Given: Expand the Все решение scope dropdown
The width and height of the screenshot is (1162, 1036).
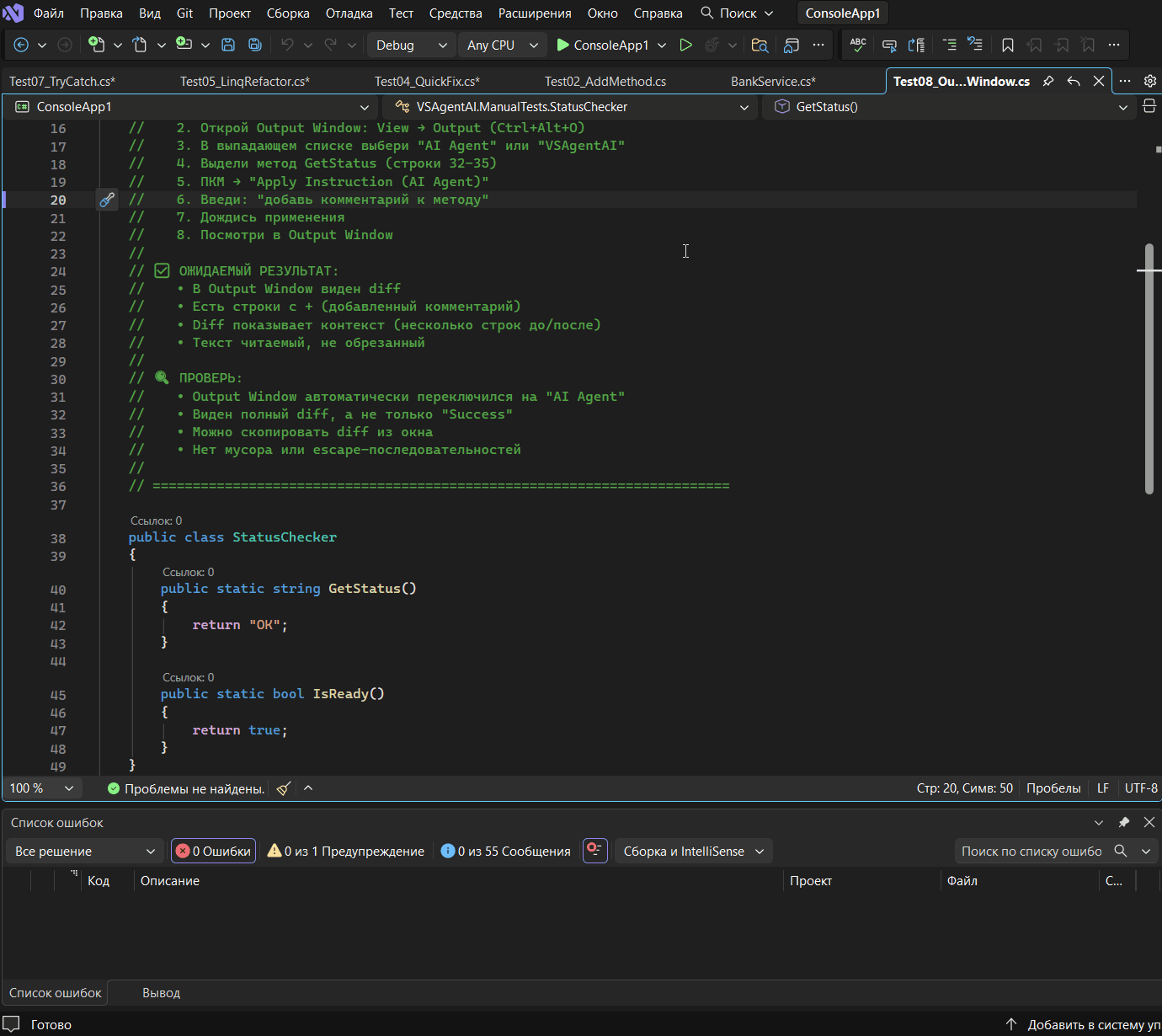Looking at the screenshot, I should pyautogui.click(x=85, y=852).
